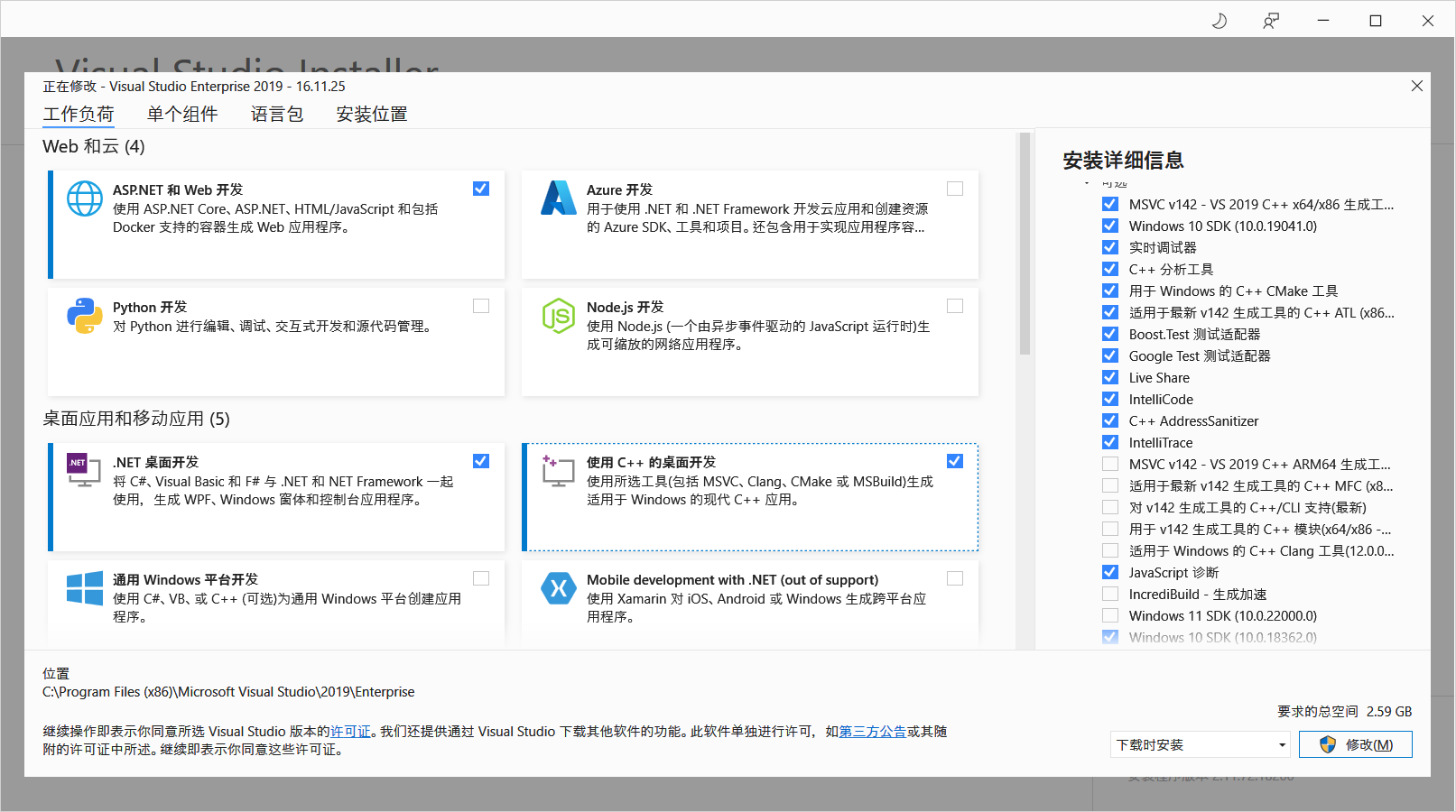Click the ASP.NET globe workload icon
The width and height of the screenshot is (1456, 812).
click(85, 198)
